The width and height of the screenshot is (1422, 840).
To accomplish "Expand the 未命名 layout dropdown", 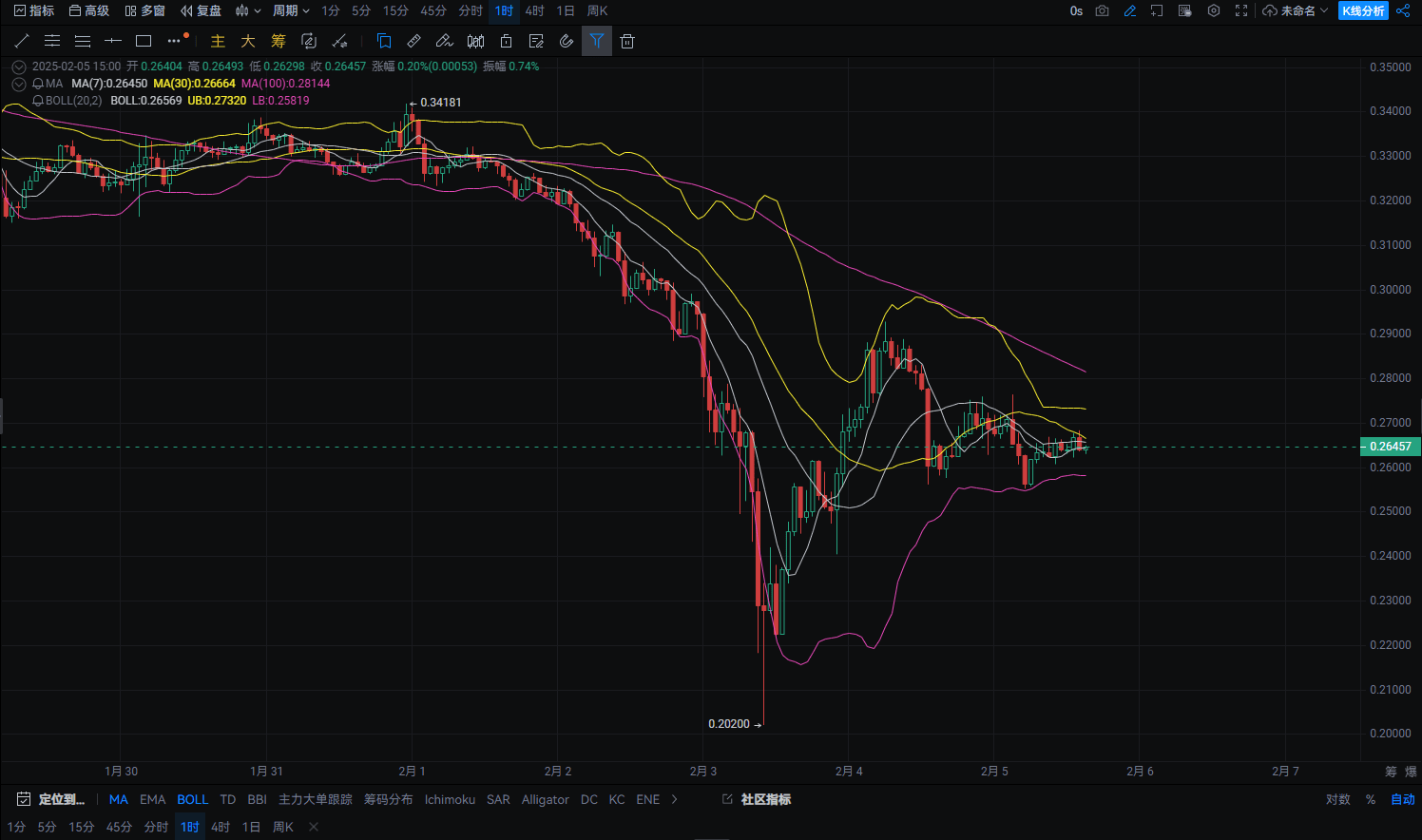I will pyautogui.click(x=1296, y=10).
